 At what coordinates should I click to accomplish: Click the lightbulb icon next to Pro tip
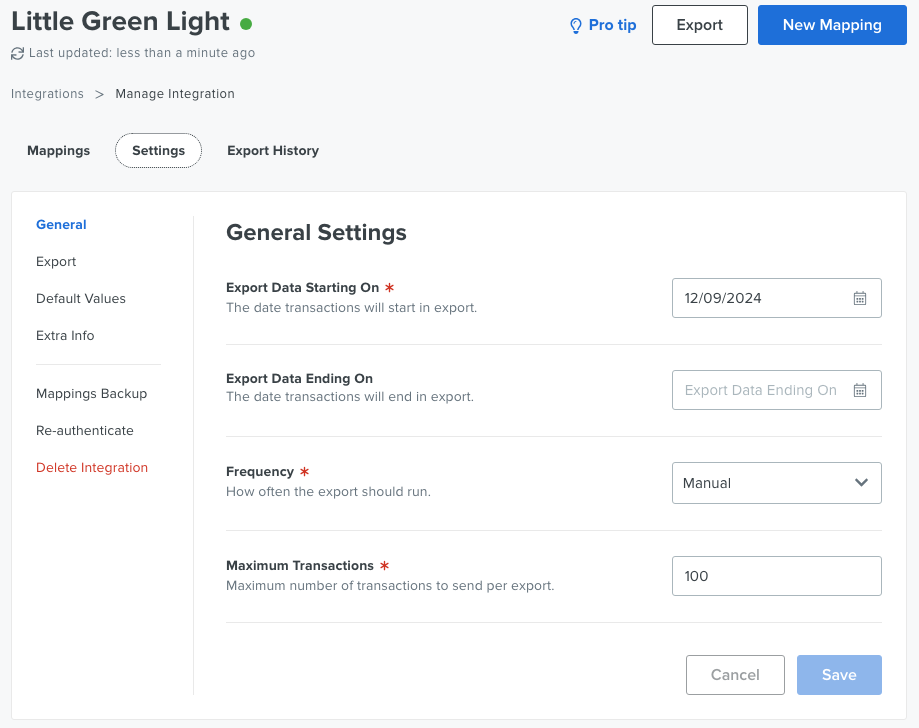[x=576, y=25]
